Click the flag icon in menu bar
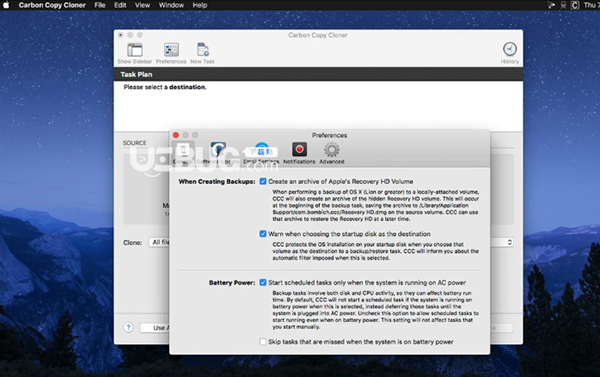600x377 pixels. tap(551, 5)
